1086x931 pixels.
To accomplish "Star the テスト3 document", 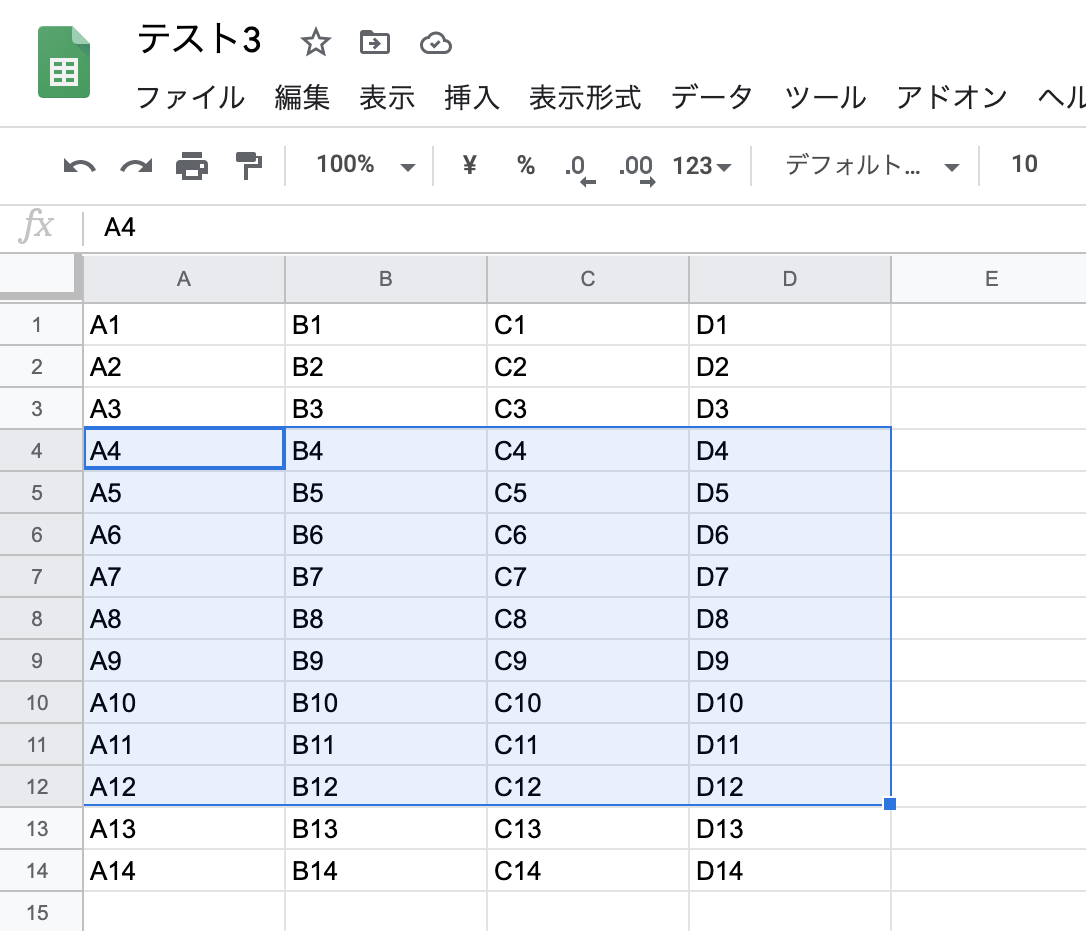I will (315, 42).
